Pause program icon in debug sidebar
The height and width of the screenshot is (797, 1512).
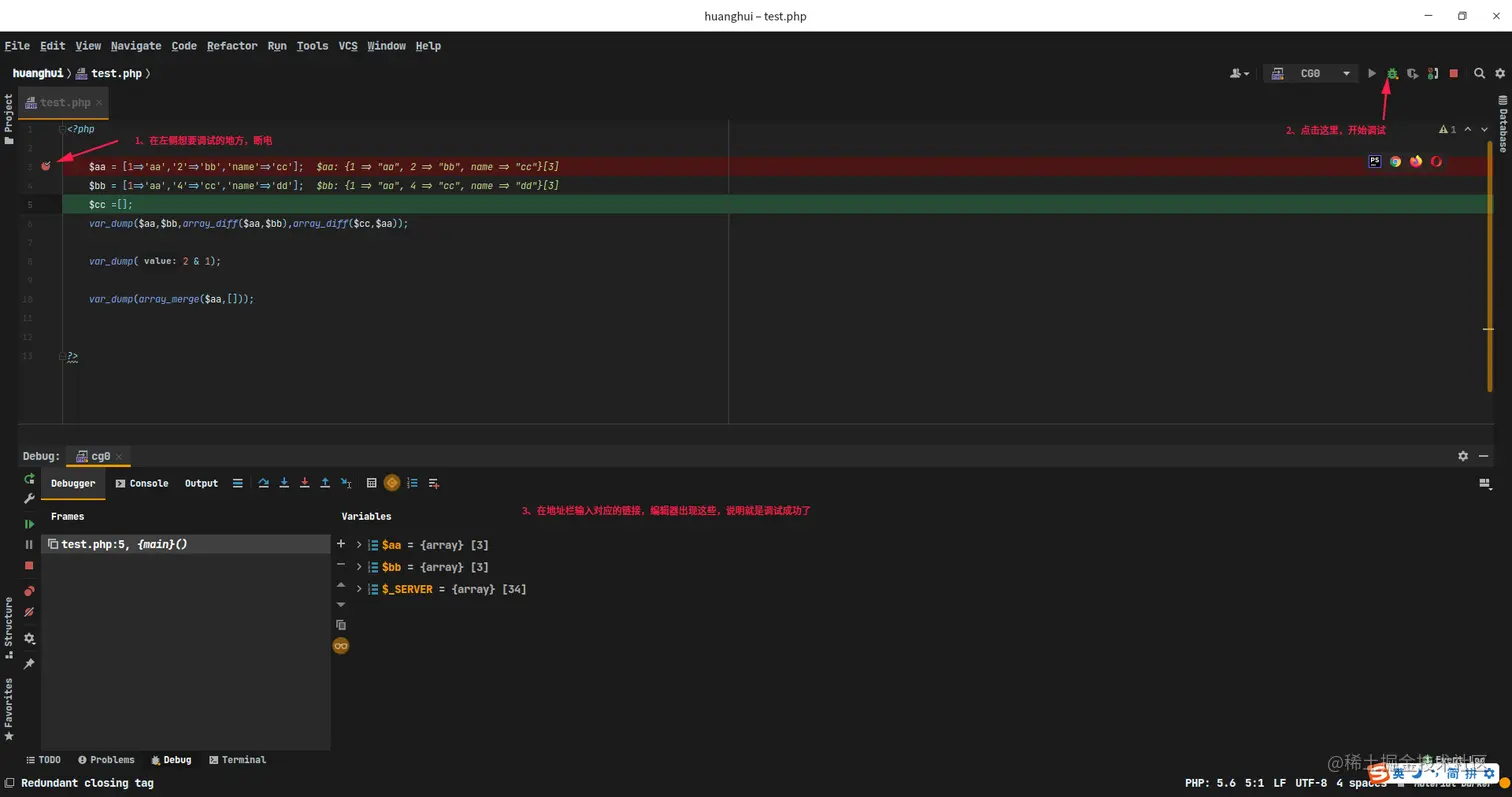[x=29, y=545]
